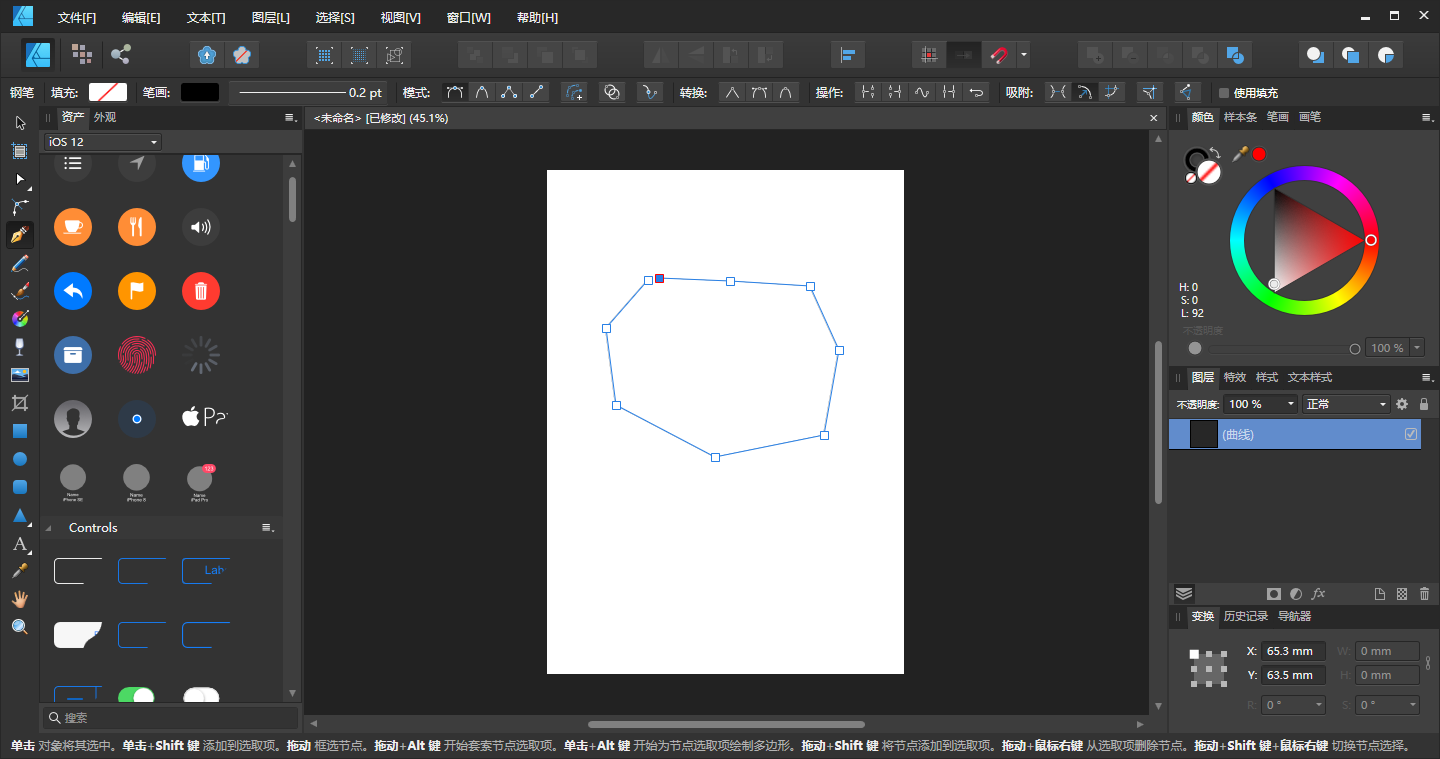Pick the Crop tool

[19, 403]
